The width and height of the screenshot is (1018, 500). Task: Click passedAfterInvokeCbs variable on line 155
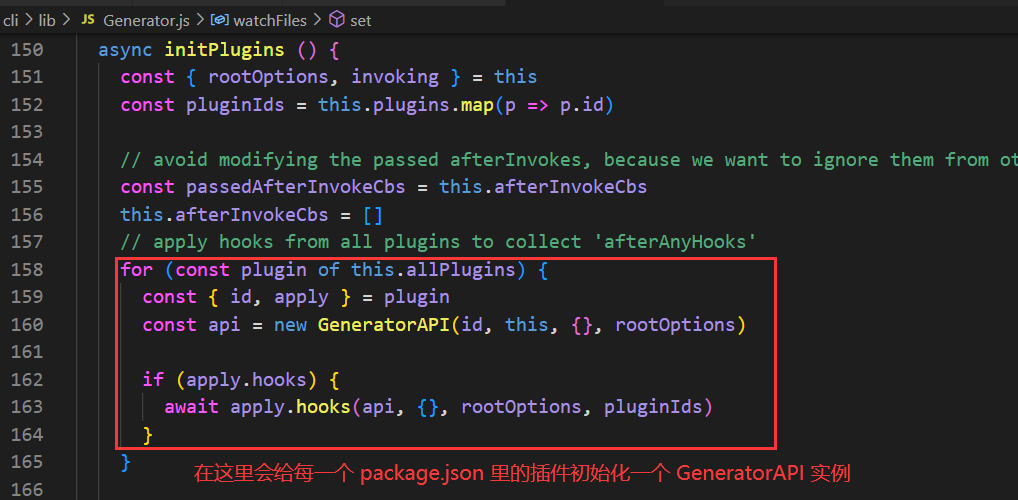[x=295, y=187]
